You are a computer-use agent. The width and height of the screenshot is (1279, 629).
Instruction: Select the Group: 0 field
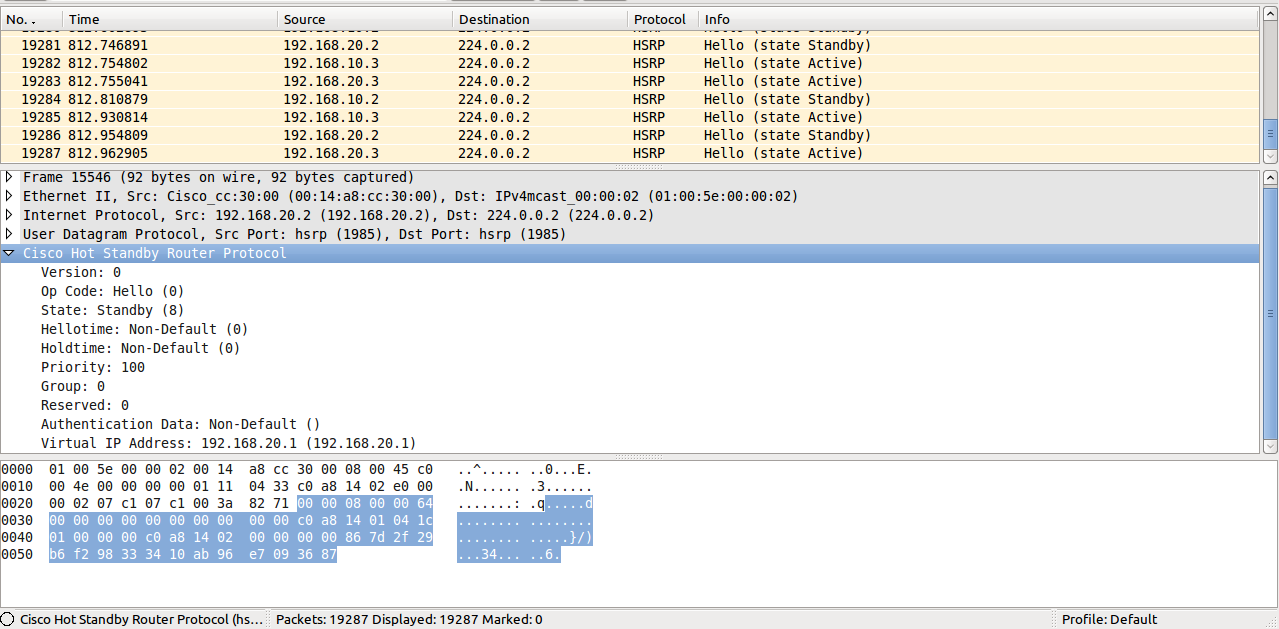73,386
